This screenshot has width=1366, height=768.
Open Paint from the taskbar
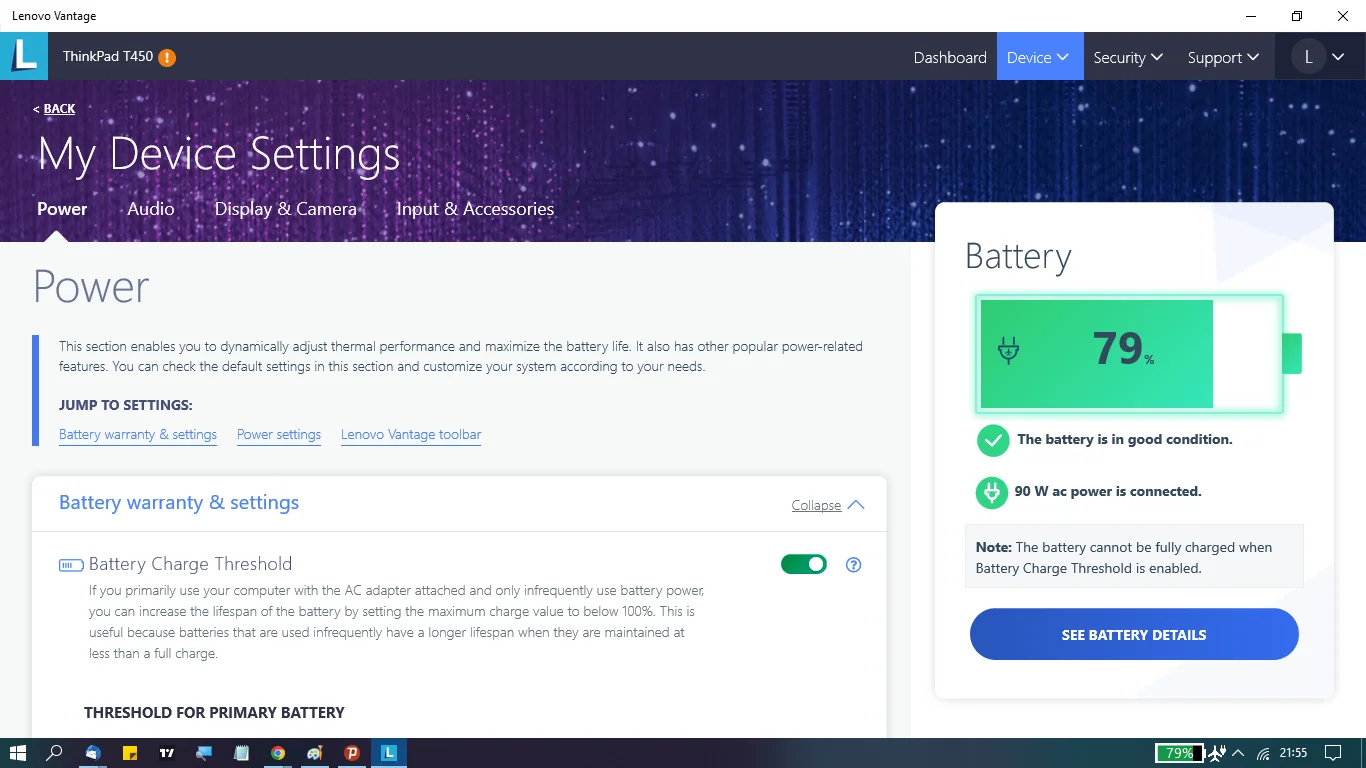point(315,753)
